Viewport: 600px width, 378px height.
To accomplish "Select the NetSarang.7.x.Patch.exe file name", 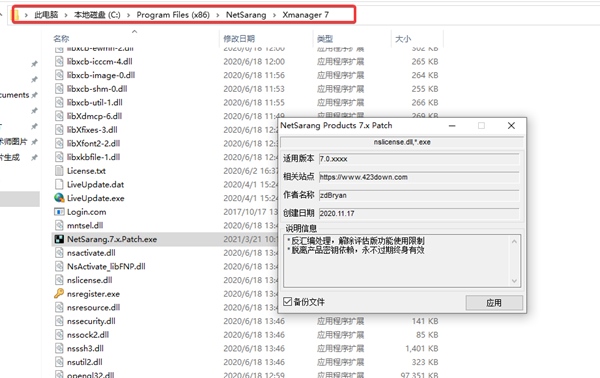I will 112,240.
